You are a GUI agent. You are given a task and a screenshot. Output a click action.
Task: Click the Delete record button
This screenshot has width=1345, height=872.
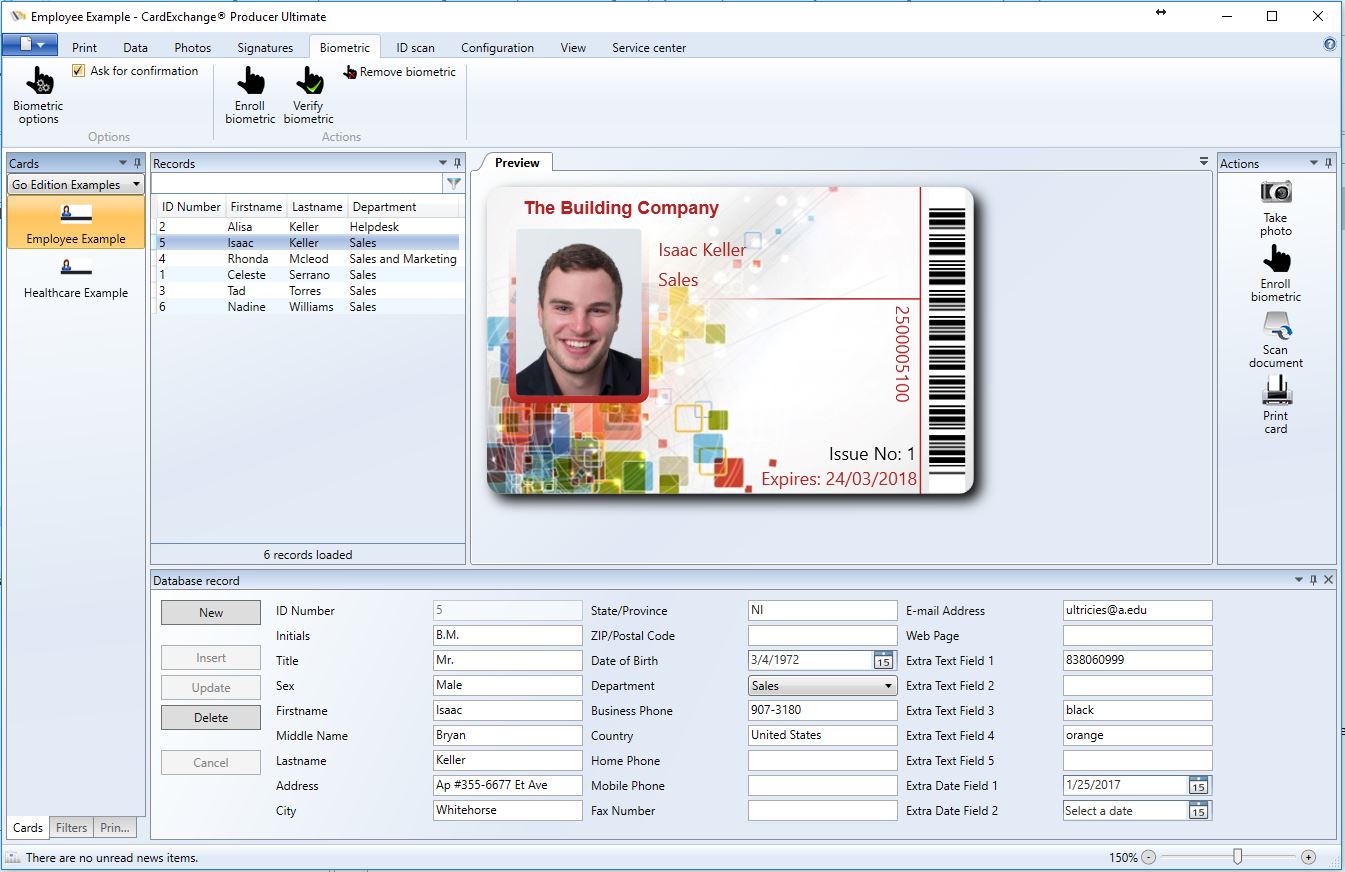click(x=211, y=718)
